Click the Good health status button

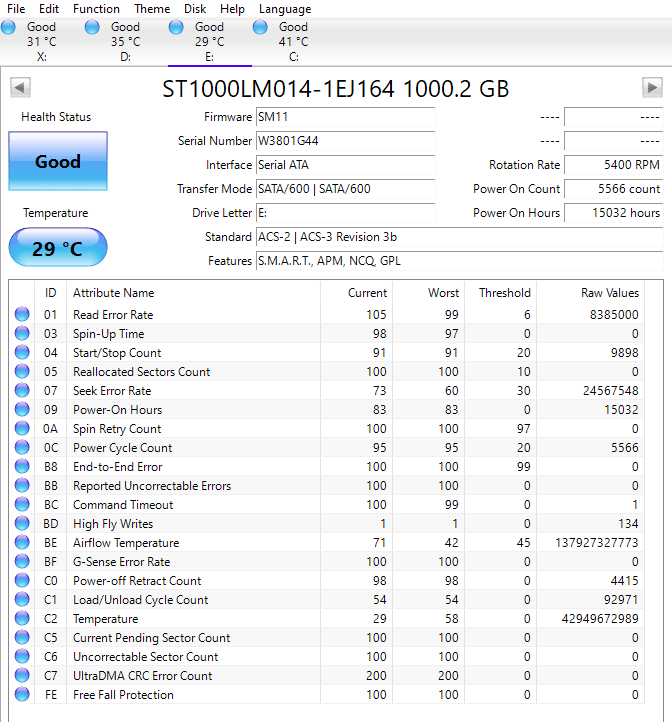[x=58, y=161]
